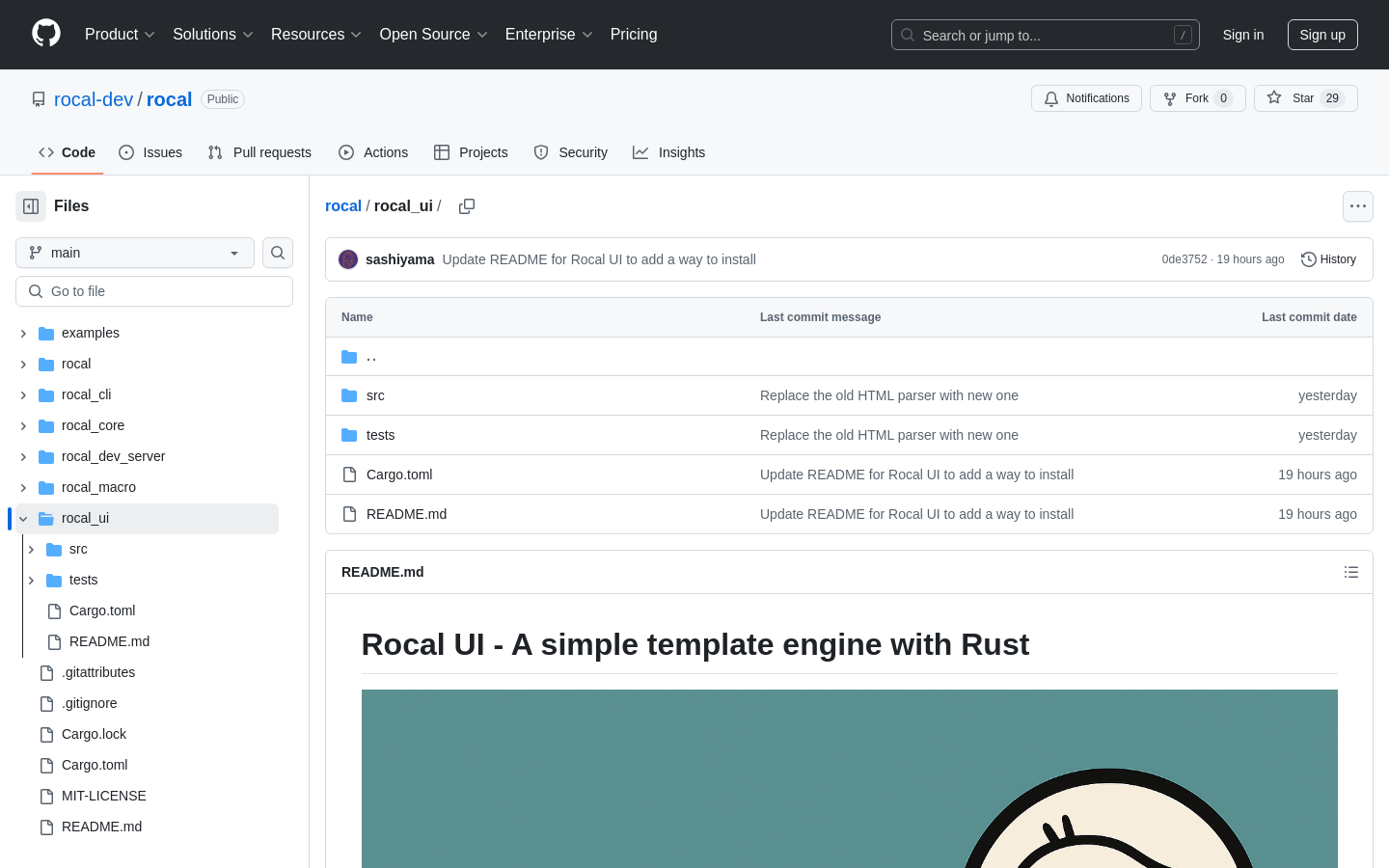Open the rocal-dev organization link

(94, 99)
